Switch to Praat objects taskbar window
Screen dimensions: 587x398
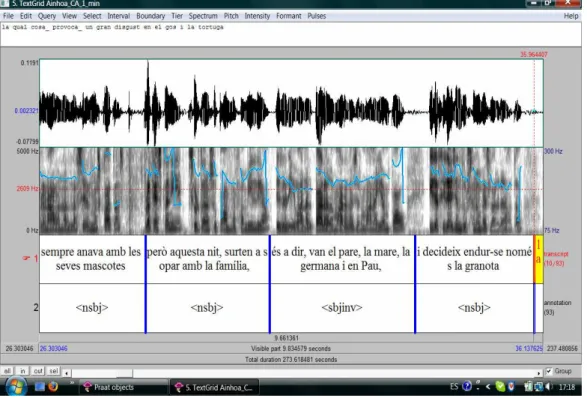[124, 388]
